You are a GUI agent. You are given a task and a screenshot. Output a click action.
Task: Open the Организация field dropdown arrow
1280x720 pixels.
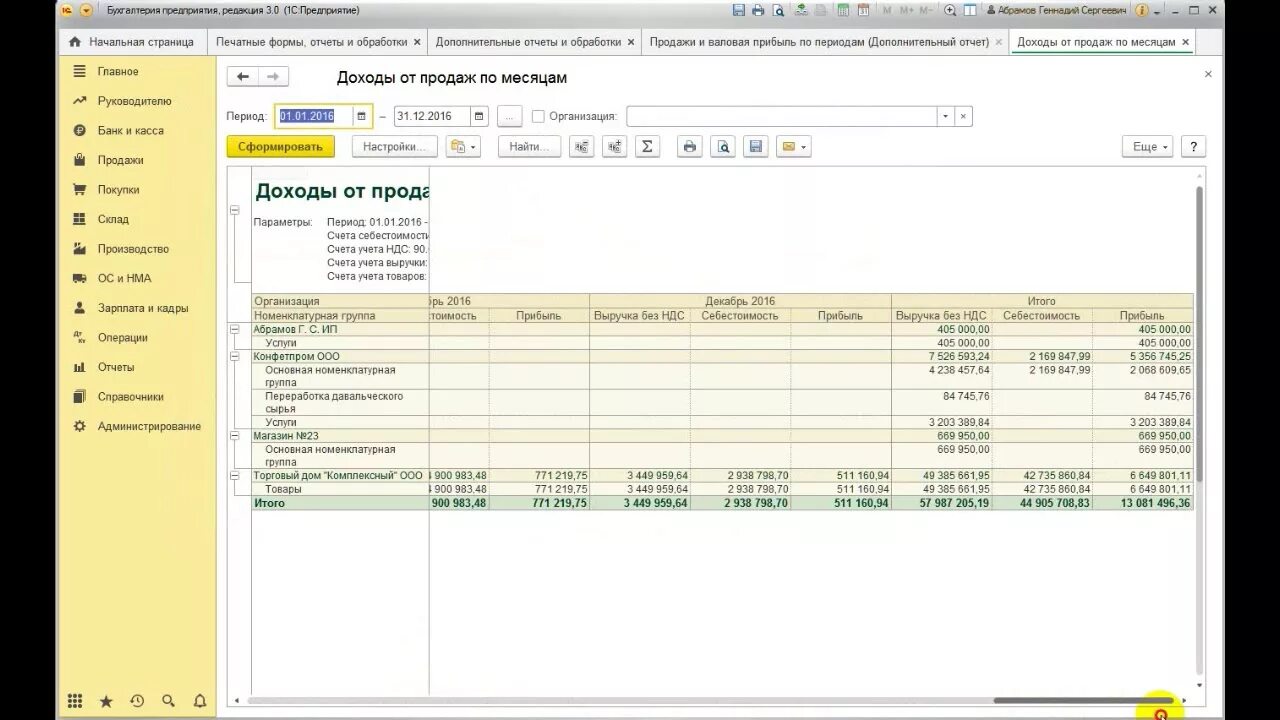coord(945,116)
